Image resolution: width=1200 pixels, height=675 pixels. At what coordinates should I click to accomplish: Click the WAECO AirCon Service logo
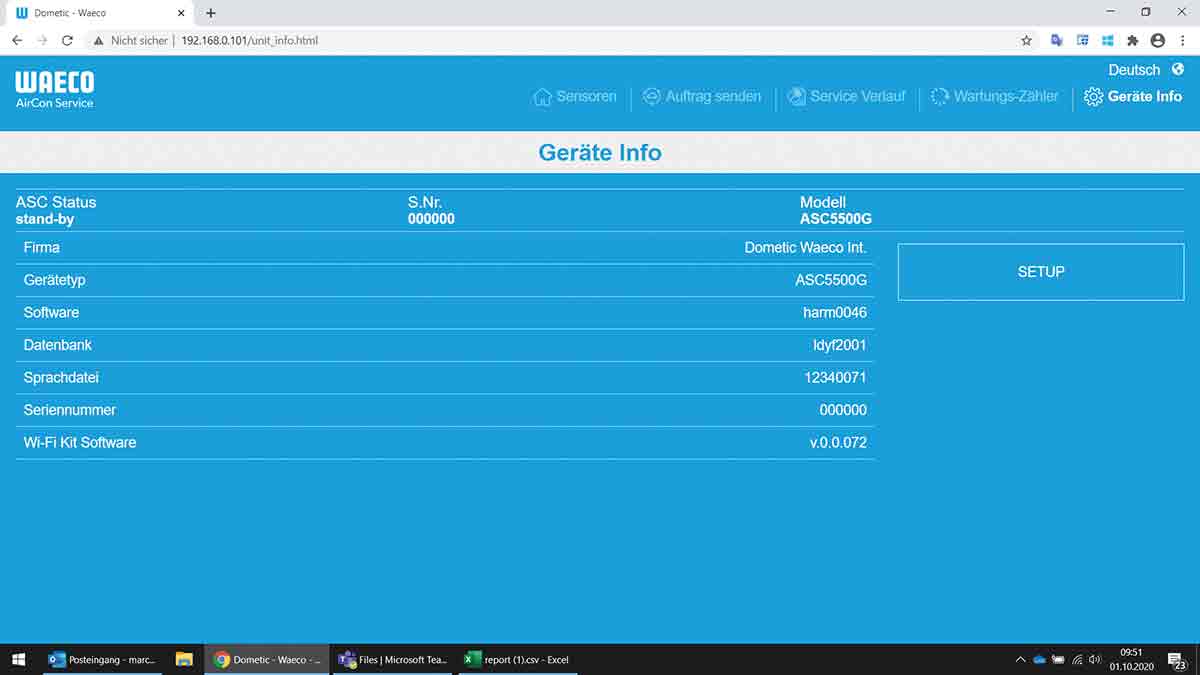55,90
